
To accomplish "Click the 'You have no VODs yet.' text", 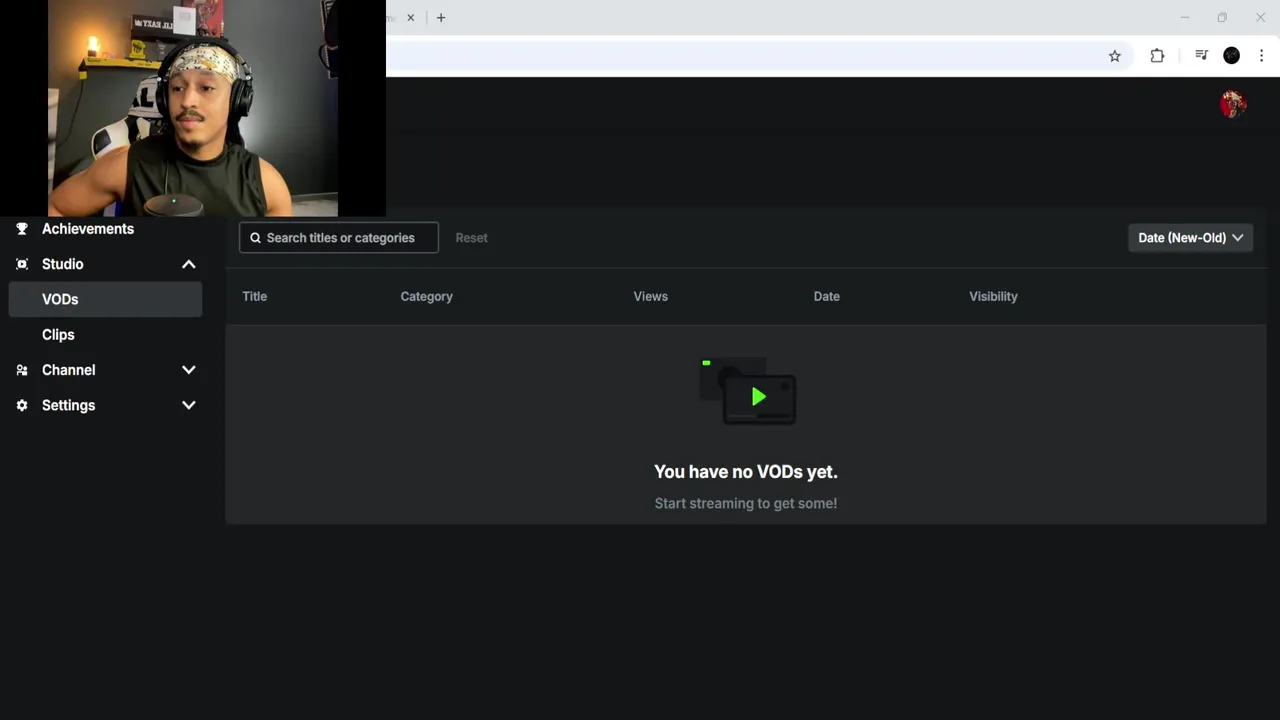I will (746, 472).
